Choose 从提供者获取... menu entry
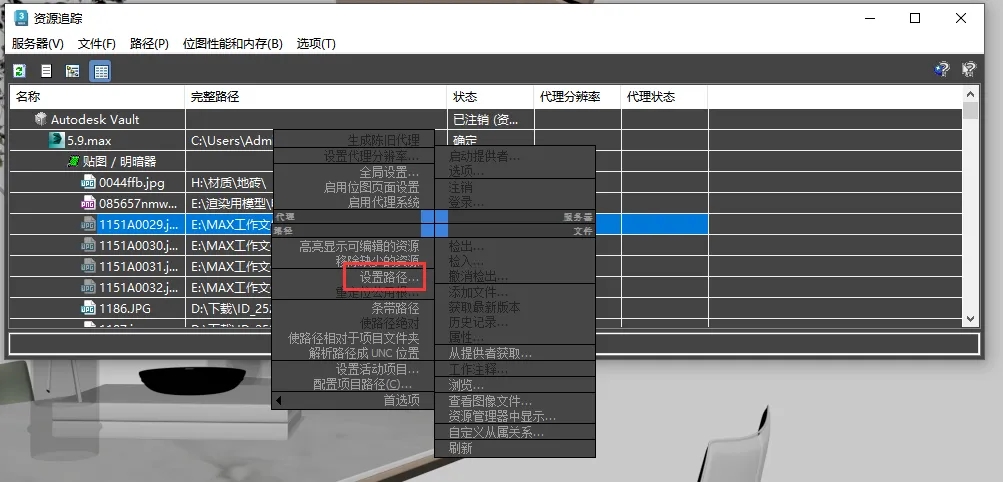This screenshot has height=482, width=1003. [x=491, y=353]
